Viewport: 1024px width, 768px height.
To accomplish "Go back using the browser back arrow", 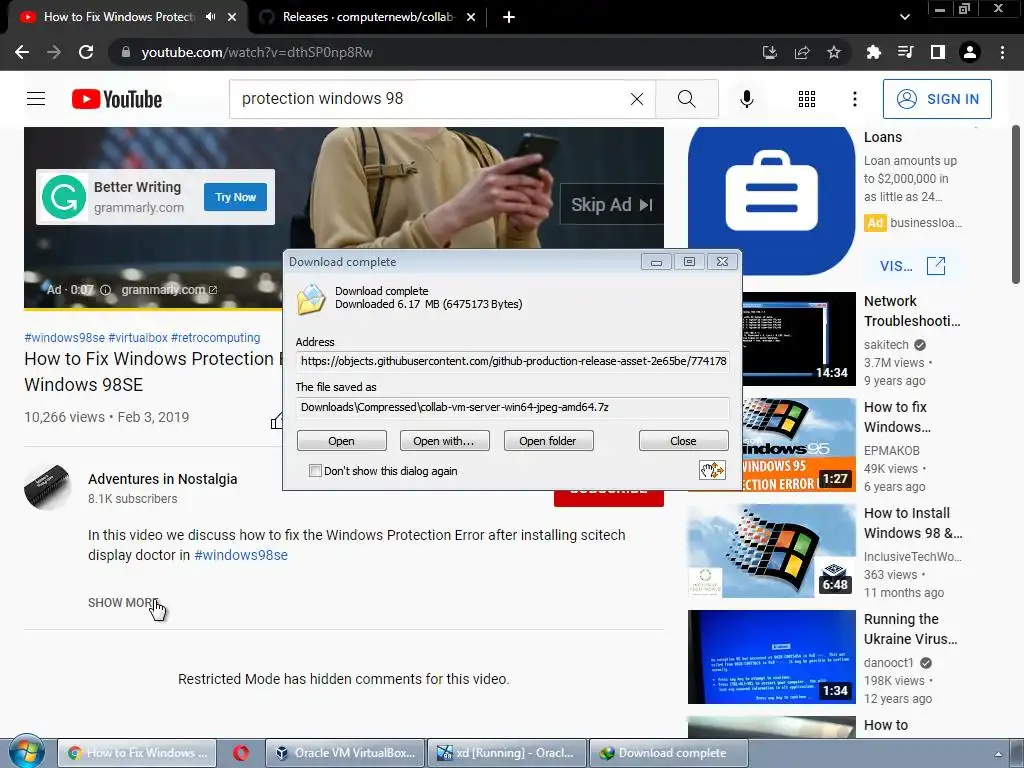I will coord(22,52).
